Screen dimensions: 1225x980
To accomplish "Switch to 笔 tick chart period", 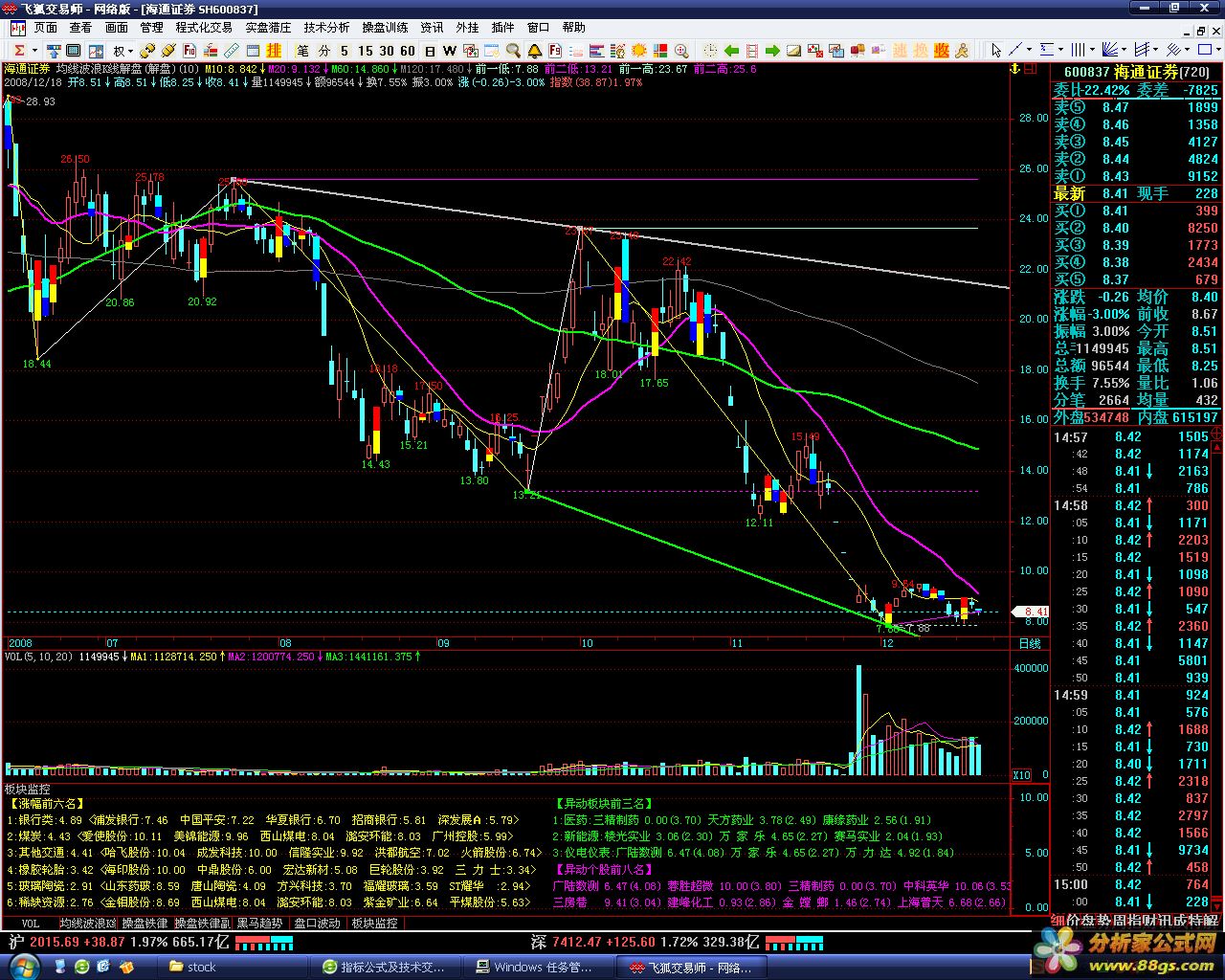I will coord(302,51).
